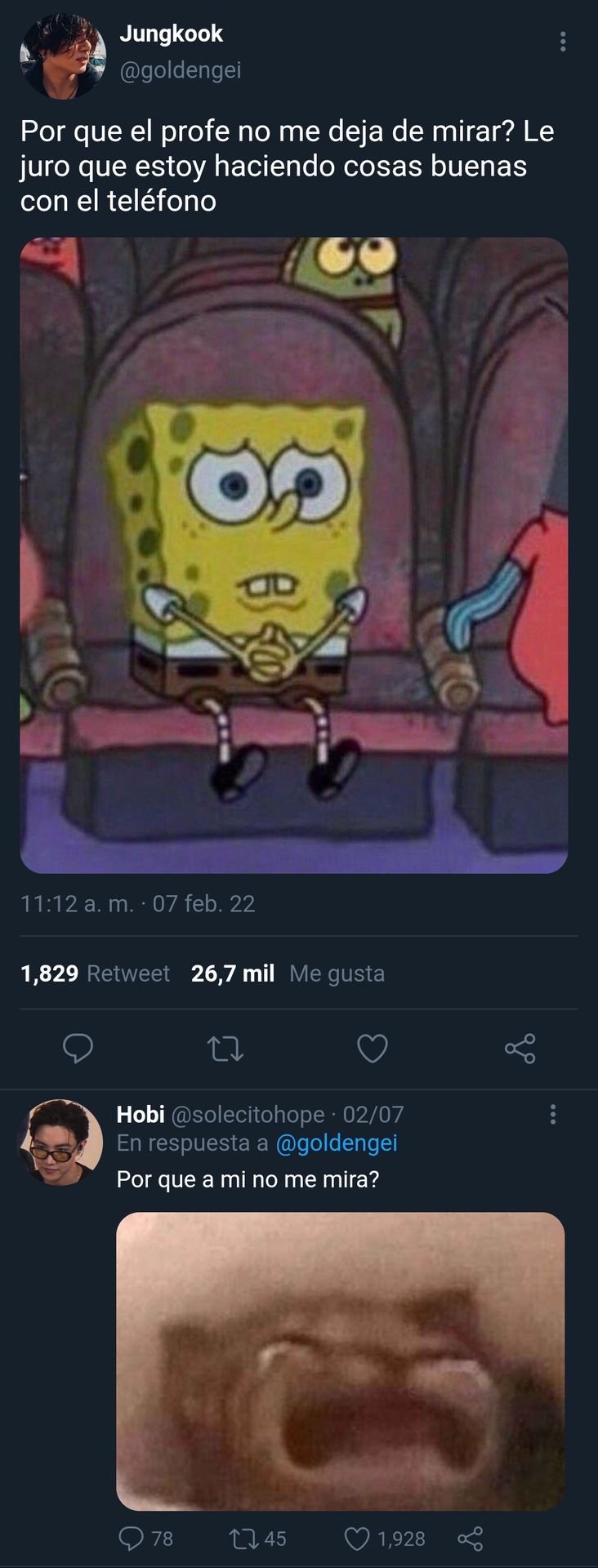This screenshot has height=1568, width=598.
Task: Open the three-dot menu on Hobi's reply
Action: [553, 1115]
